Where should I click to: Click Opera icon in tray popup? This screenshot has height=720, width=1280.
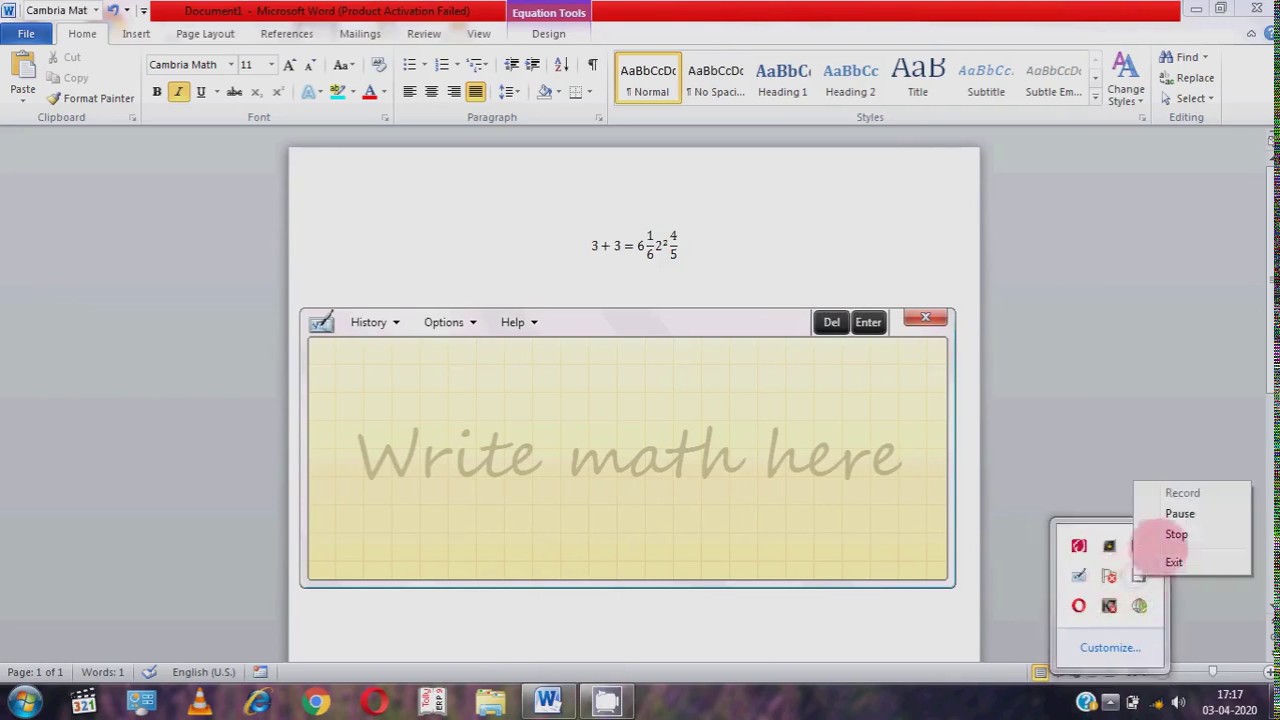[x=1078, y=606]
